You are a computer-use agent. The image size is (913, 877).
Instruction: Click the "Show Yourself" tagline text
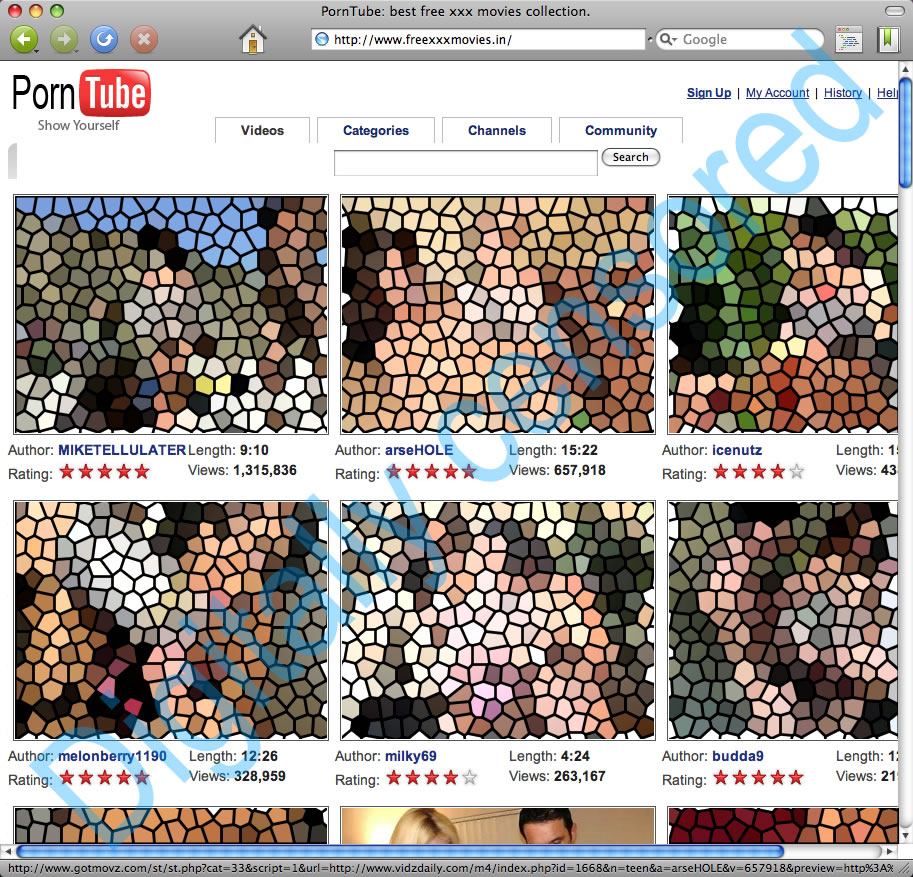tap(79, 125)
